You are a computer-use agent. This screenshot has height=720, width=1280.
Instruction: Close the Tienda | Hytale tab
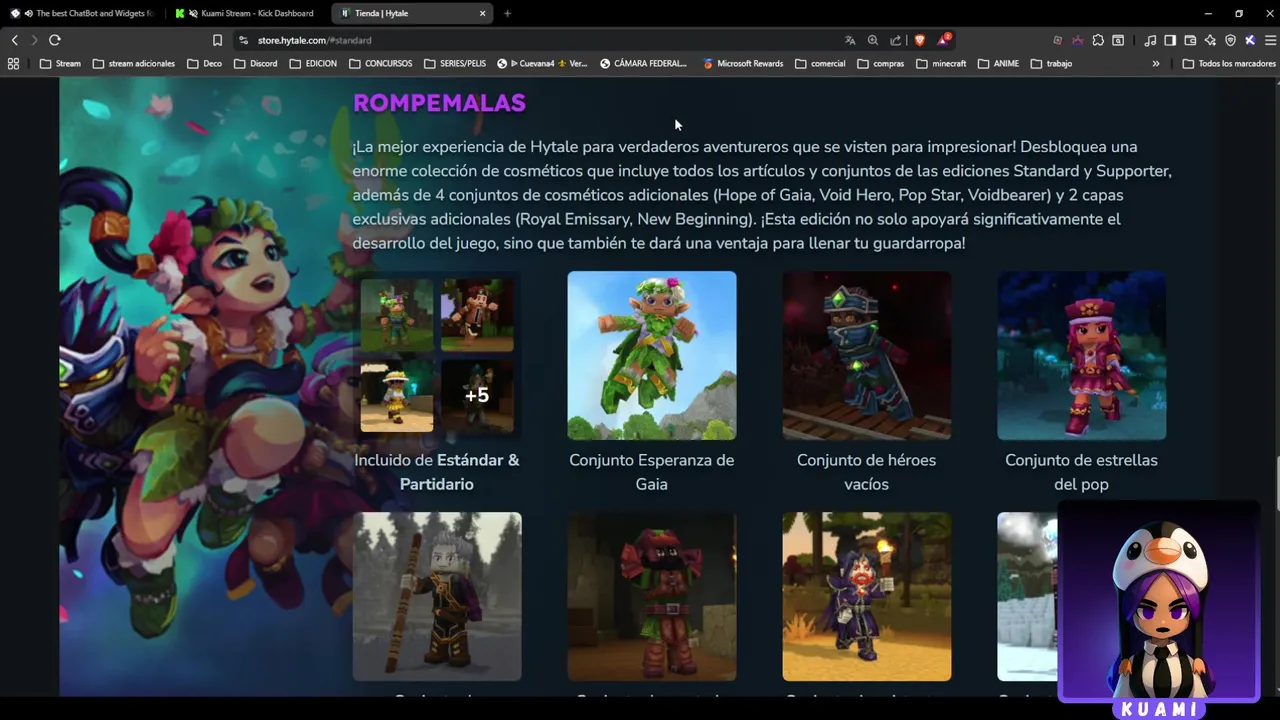pyautogui.click(x=482, y=13)
